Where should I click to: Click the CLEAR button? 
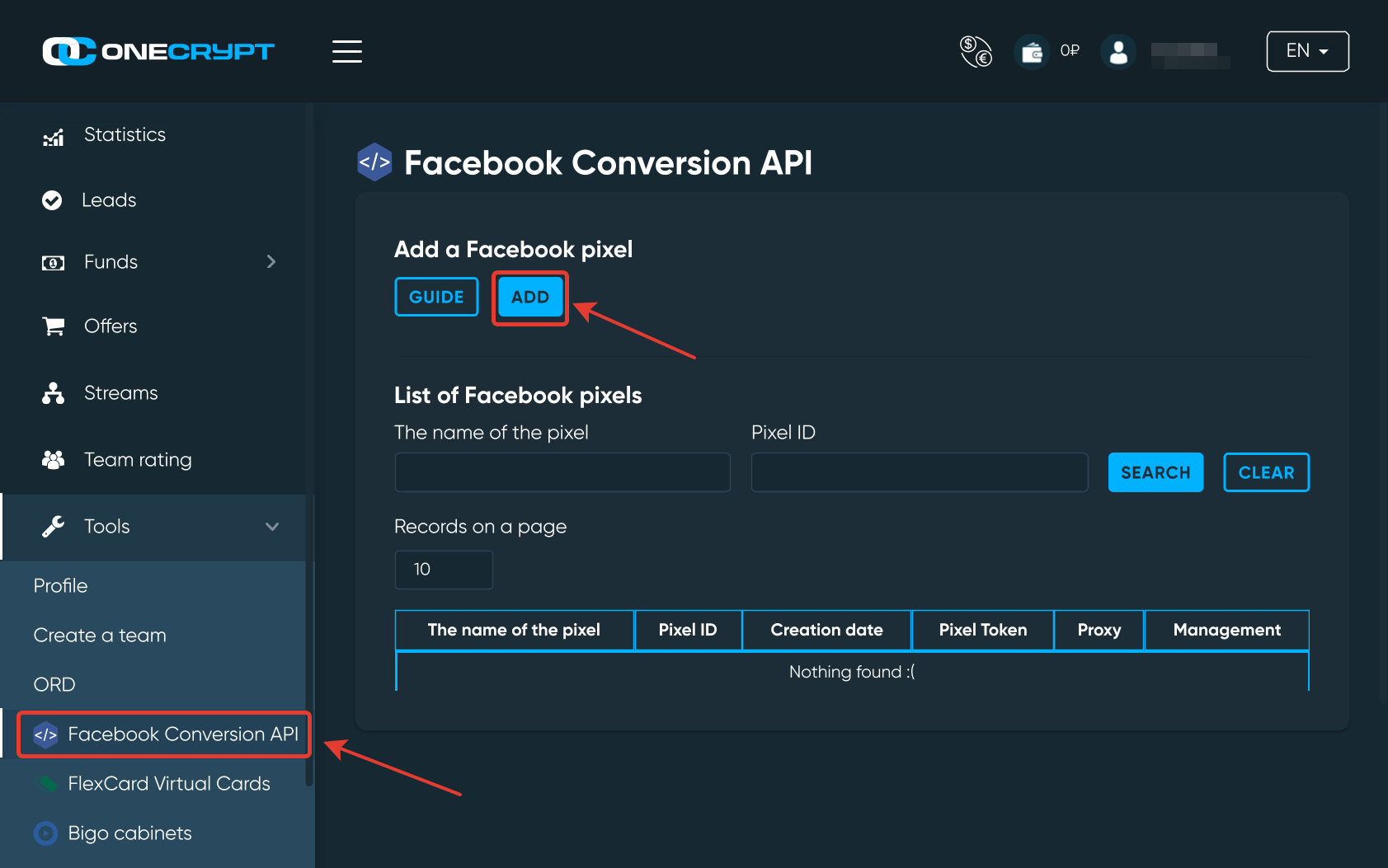click(1266, 472)
